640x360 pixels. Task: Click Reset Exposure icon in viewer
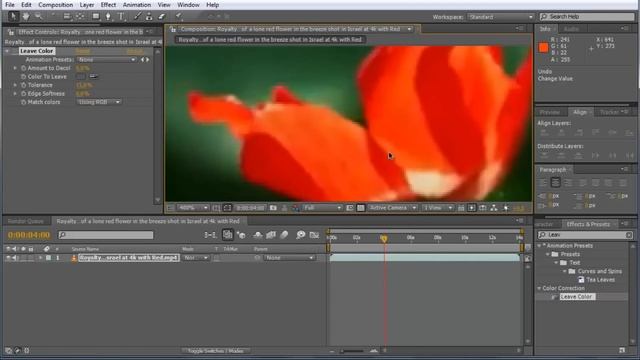pos(506,208)
